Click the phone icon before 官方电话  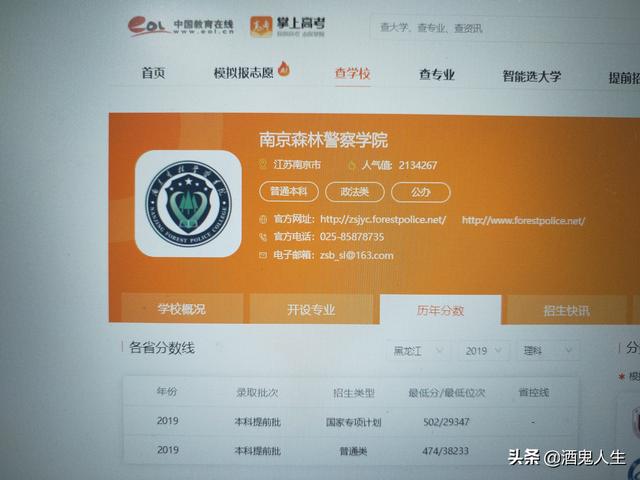[263, 237]
